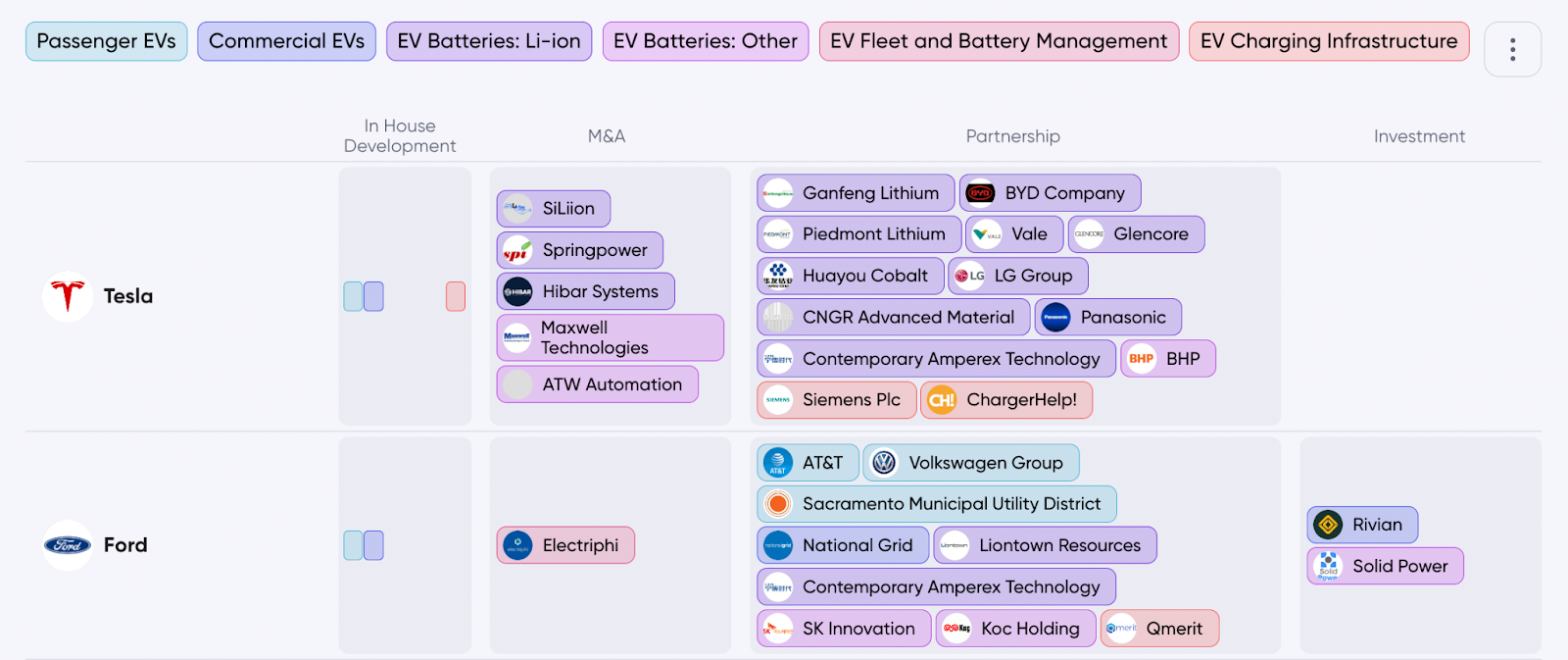This screenshot has height=660, width=1568.
Task: Click Tesla's red in-house development swatch
Action: pyautogui.click(x=456, y=296)
